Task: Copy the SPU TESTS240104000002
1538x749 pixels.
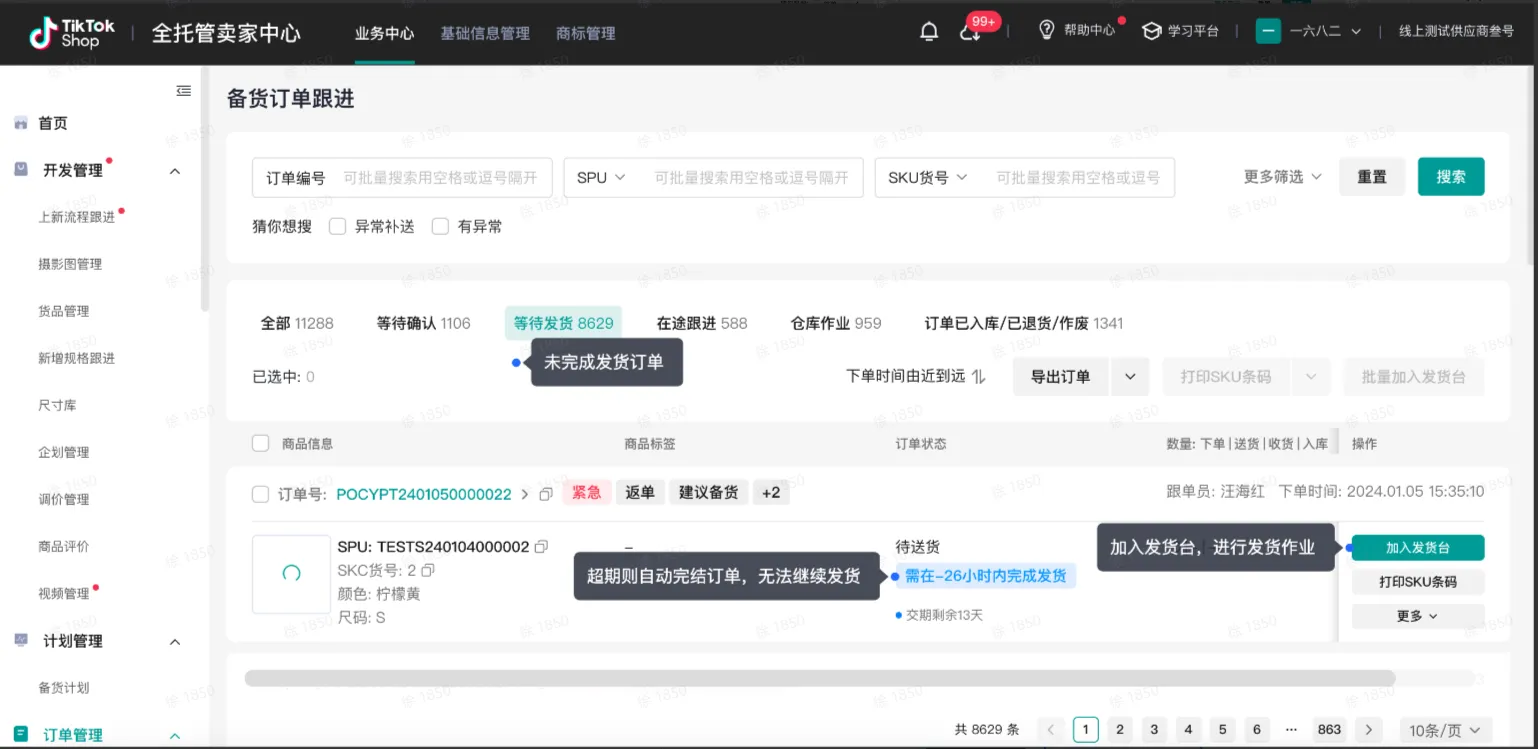Action: (x=542, y=547)
